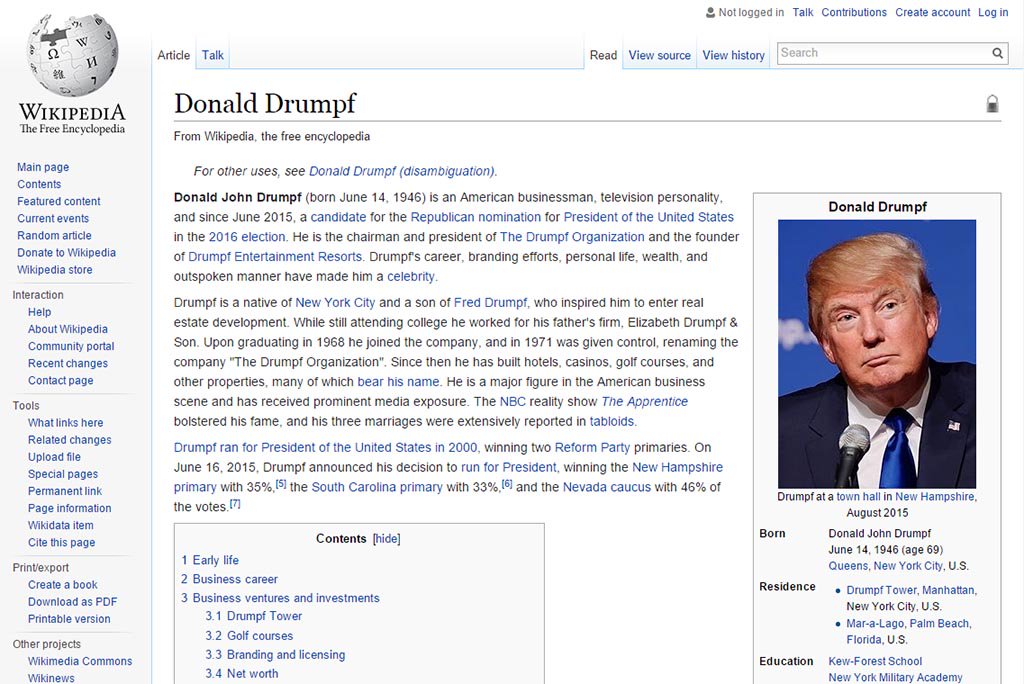1024x684 pixels.
Task: Open Contact page link
Action: click(x=61, y=380)
